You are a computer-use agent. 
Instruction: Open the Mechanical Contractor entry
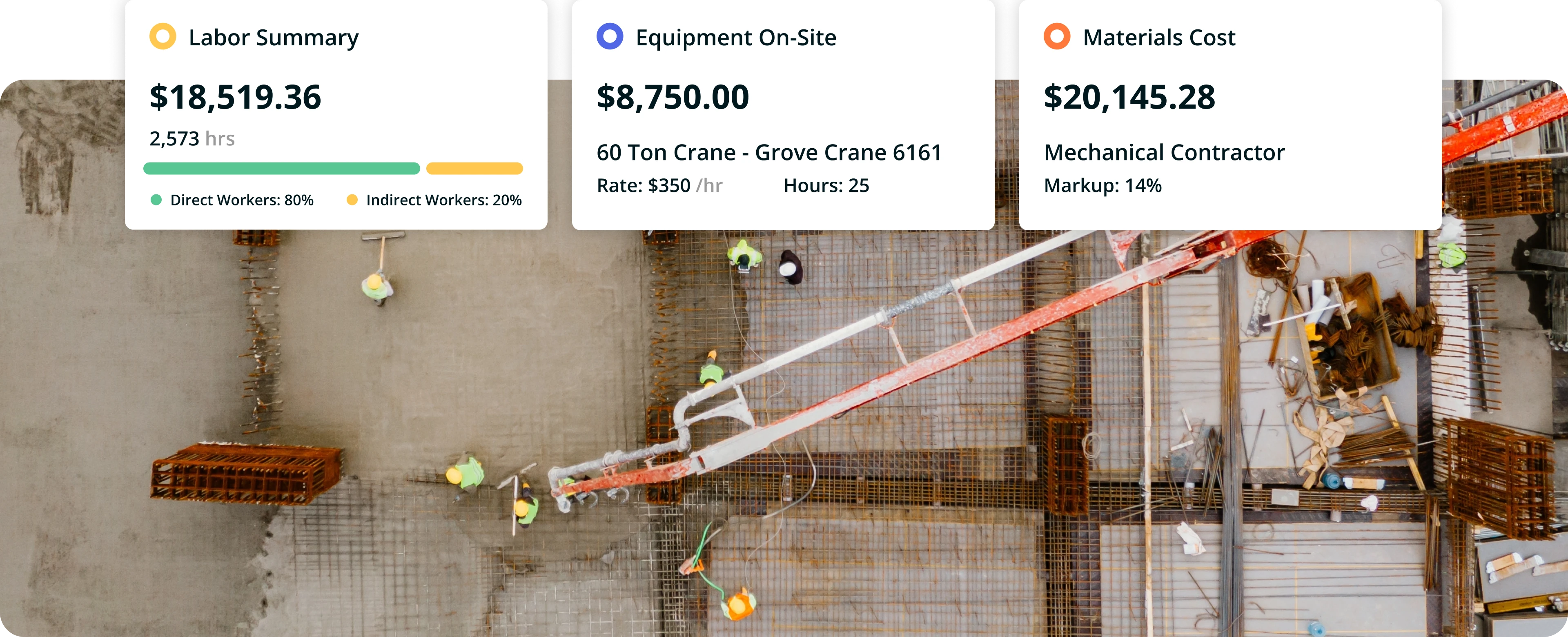click(x=1164, y=152)
